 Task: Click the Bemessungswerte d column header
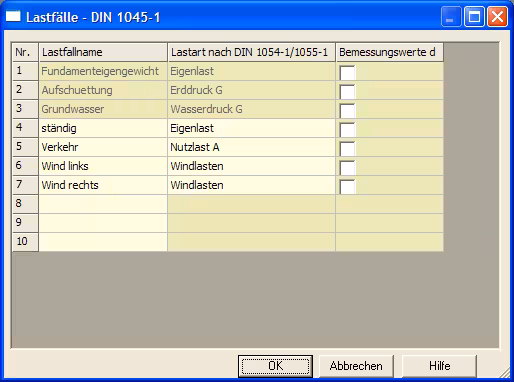click(390, 52)
